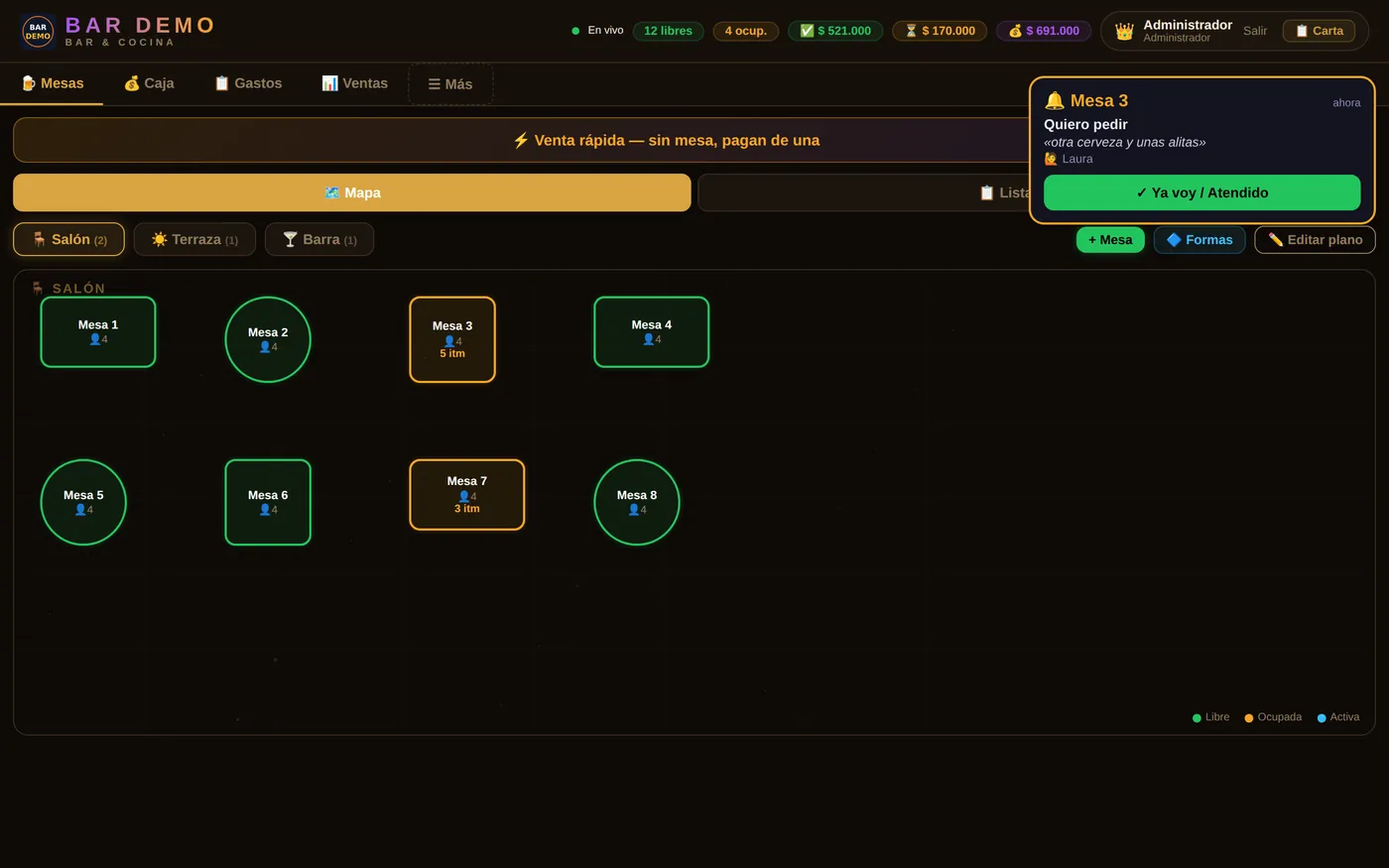The image size is (1389, 868).
Task: Select occupied table Mesa 3
Action: coord(452,339)
